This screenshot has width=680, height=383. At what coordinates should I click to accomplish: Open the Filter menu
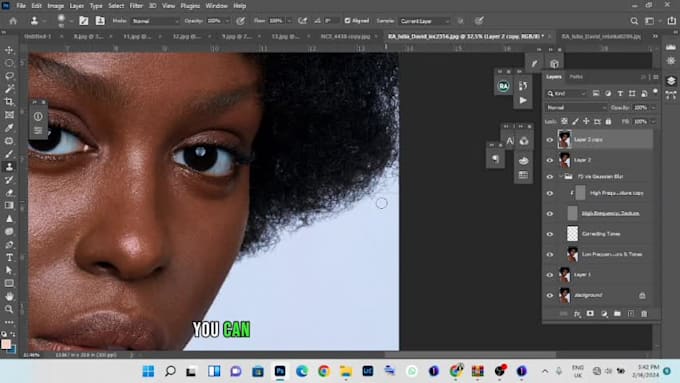pos(136,6)
